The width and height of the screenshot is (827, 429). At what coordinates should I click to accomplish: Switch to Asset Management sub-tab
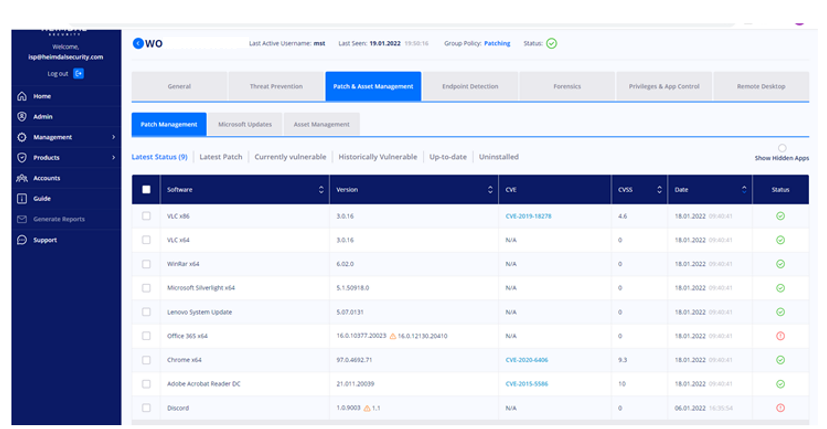click(x=322, y=125)
